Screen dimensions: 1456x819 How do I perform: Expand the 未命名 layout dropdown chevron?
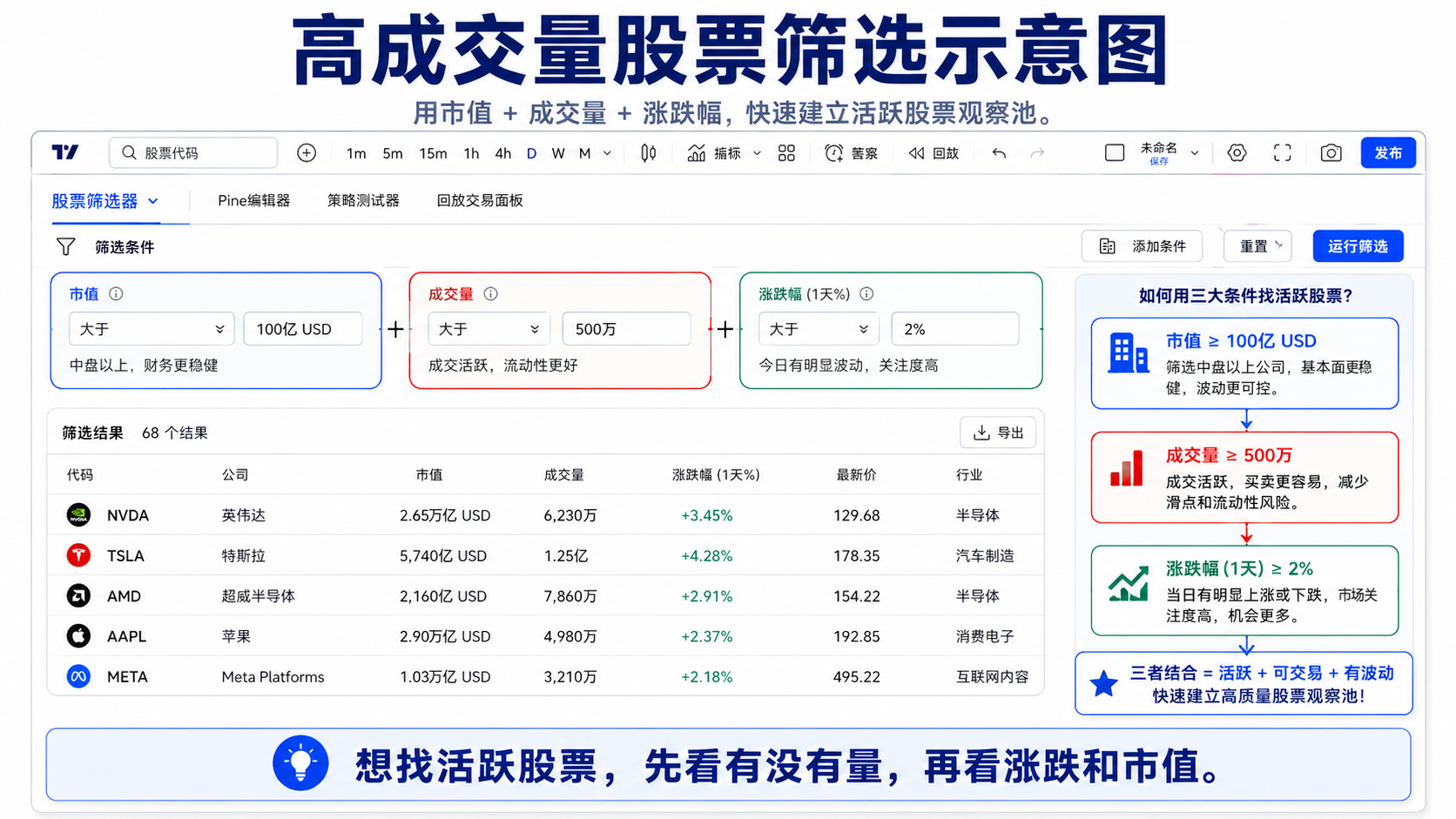pos(1195,153)
